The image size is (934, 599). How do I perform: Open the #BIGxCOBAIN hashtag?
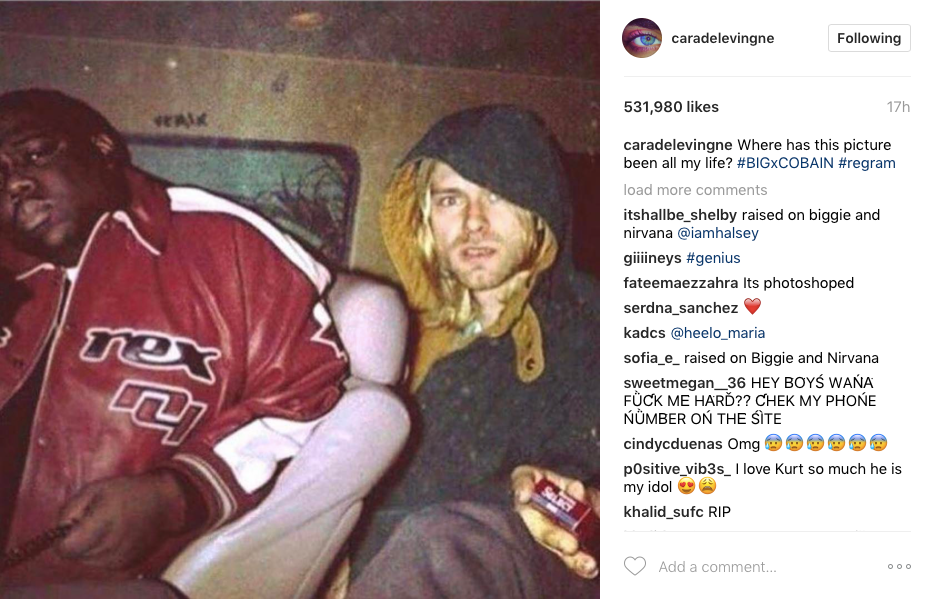(x=785, y=163)
